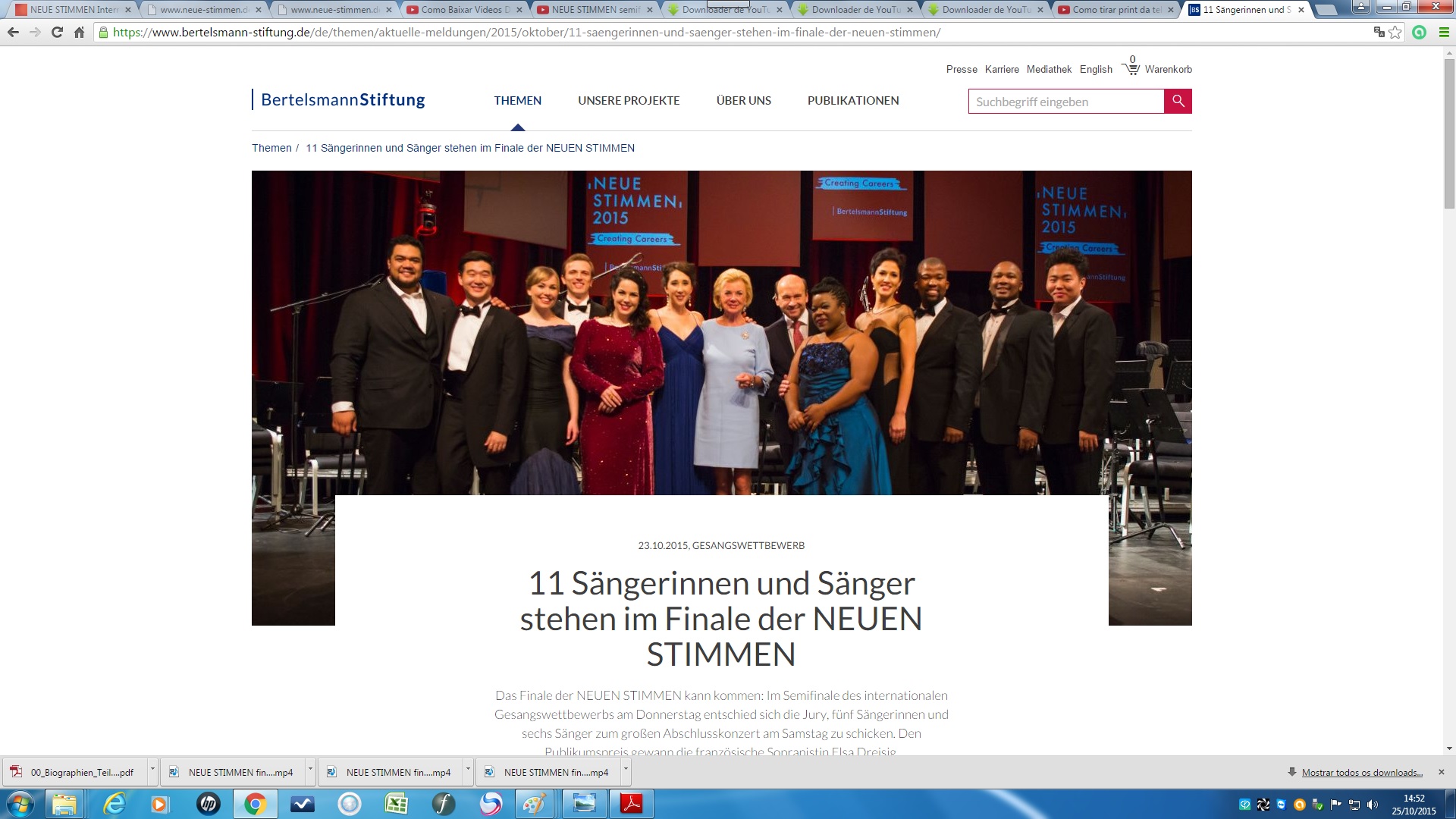1456x819 pixels.
Task: Click the finalists group photo
Action: tap(721, 333)
